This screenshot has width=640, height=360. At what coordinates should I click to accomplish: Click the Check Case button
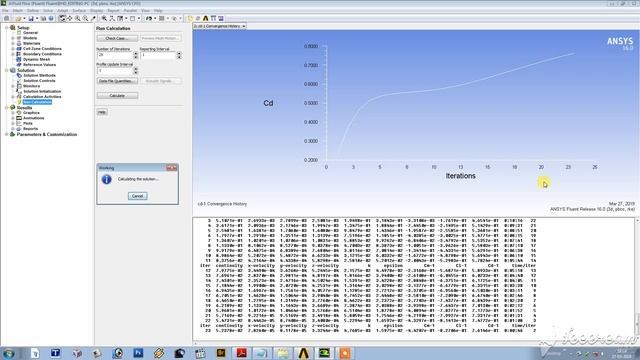point(117,38)
